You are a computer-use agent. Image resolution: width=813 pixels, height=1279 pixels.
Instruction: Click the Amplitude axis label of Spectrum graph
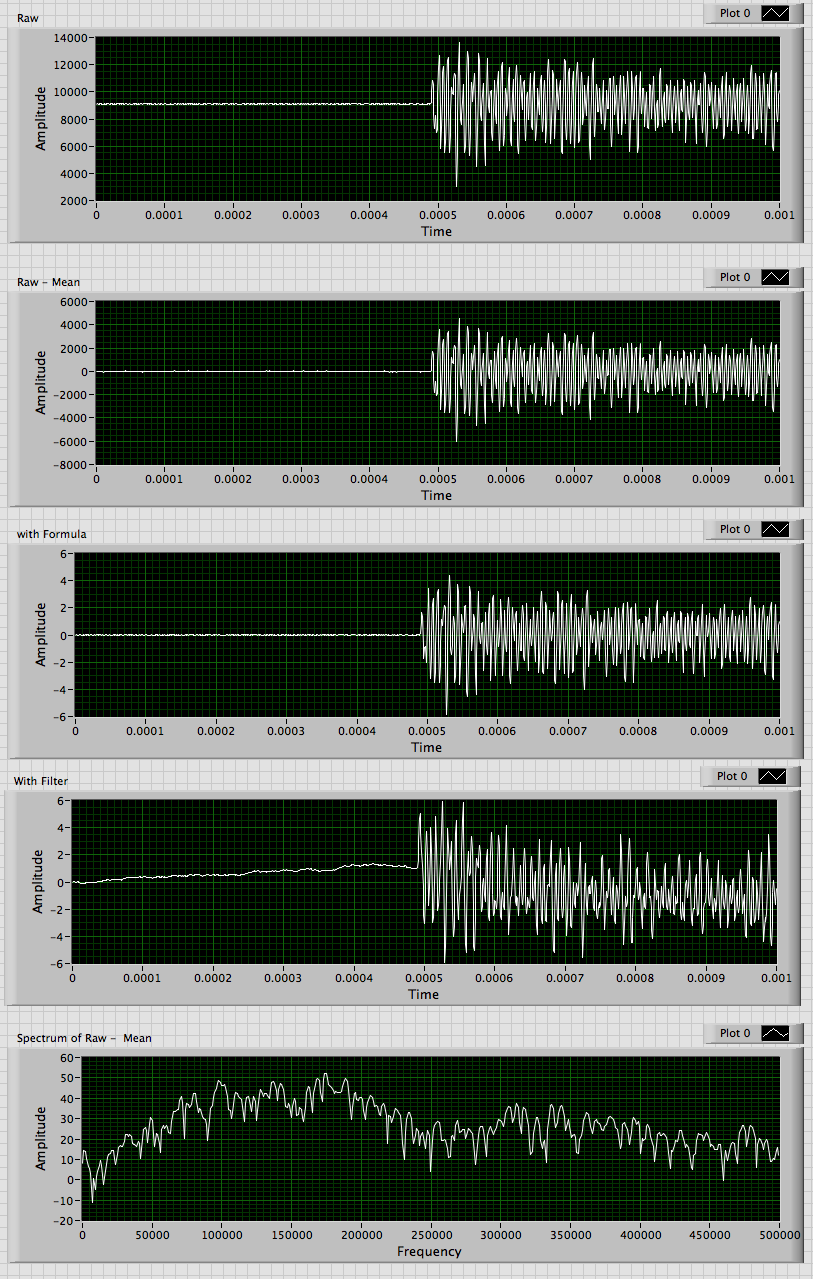pos(41,1139)
